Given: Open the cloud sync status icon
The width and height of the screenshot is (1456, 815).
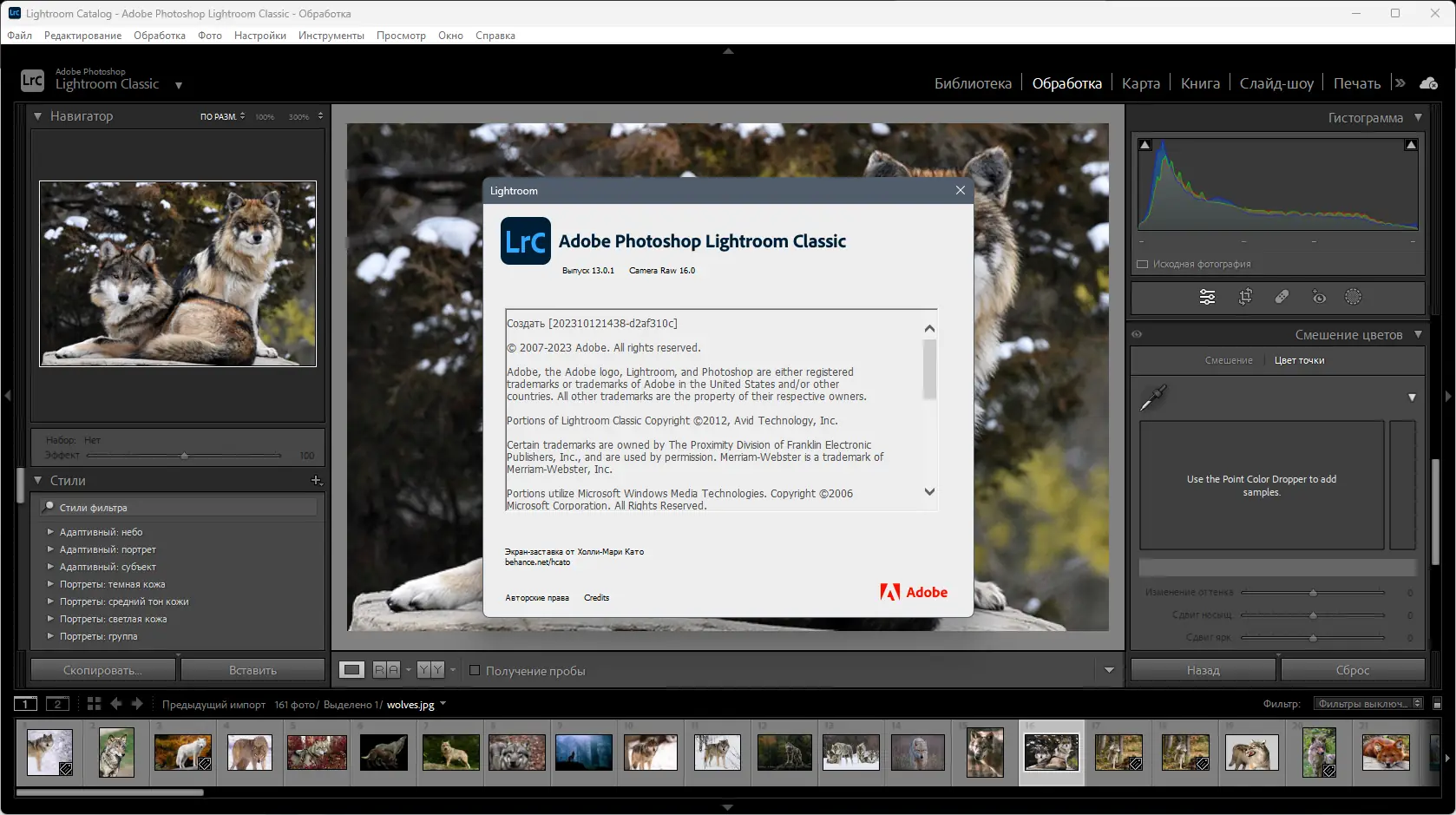Looking at the screenshot, I should click(1428, 82).
